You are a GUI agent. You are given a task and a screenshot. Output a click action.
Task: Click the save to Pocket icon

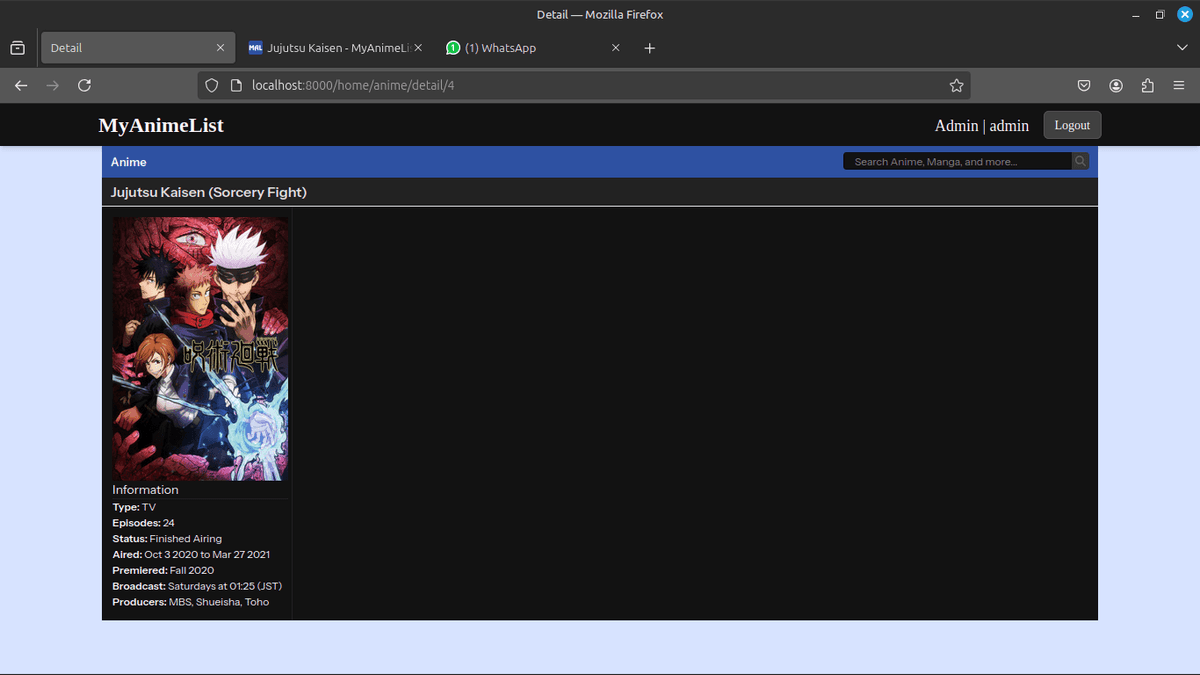[x=1083, y=85]
